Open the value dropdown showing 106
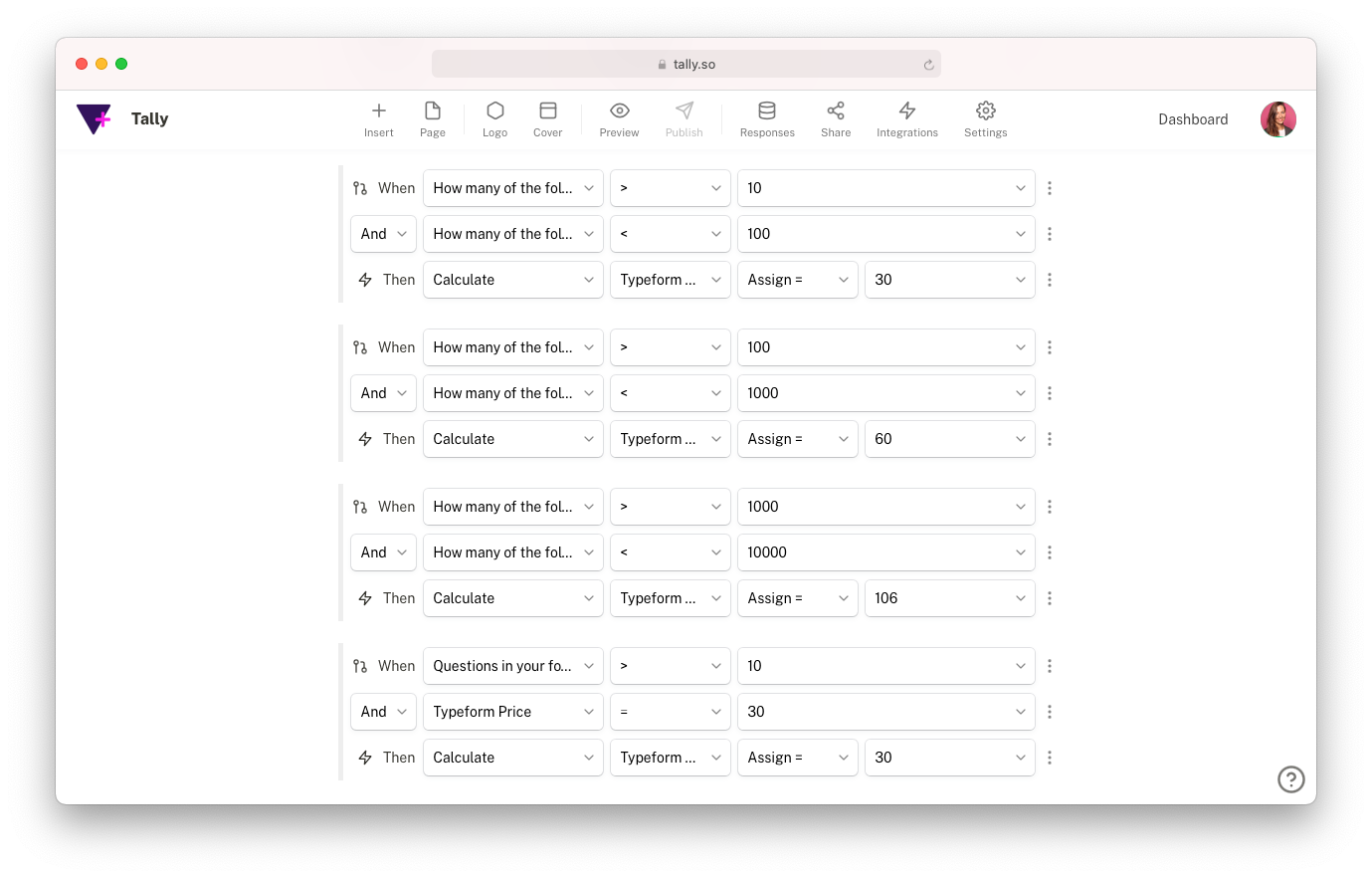The height and width of the screenshot is (878, 1372). pyautogui.click(x=949, y=598)
